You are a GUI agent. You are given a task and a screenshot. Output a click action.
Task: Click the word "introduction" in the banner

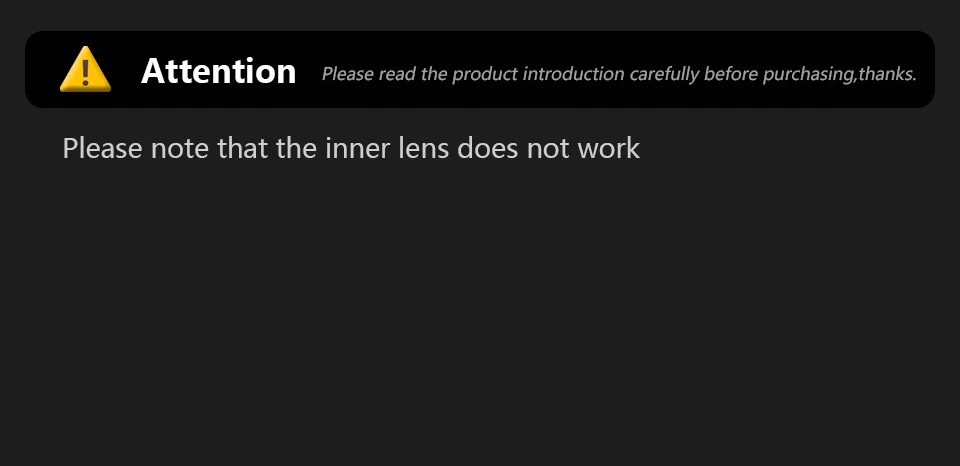(574, 74)
